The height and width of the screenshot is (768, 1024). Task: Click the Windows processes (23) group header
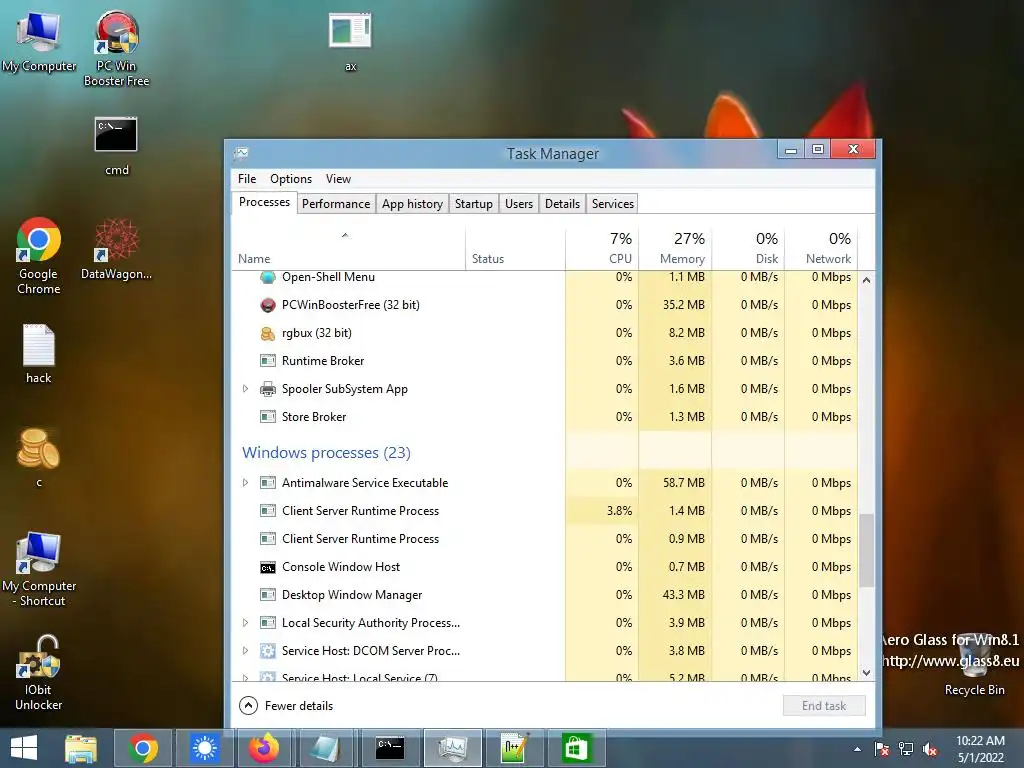pos(326,453)
